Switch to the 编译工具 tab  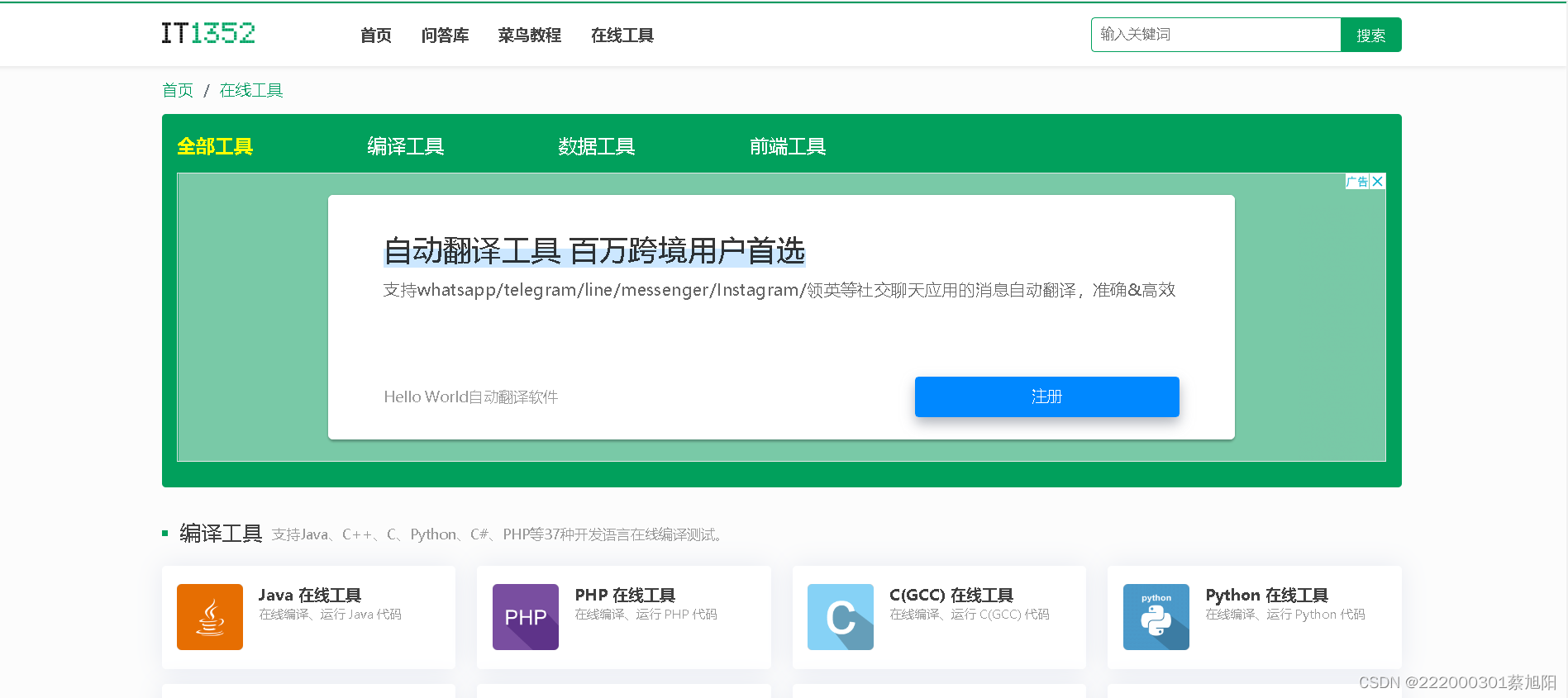[406, 146]
